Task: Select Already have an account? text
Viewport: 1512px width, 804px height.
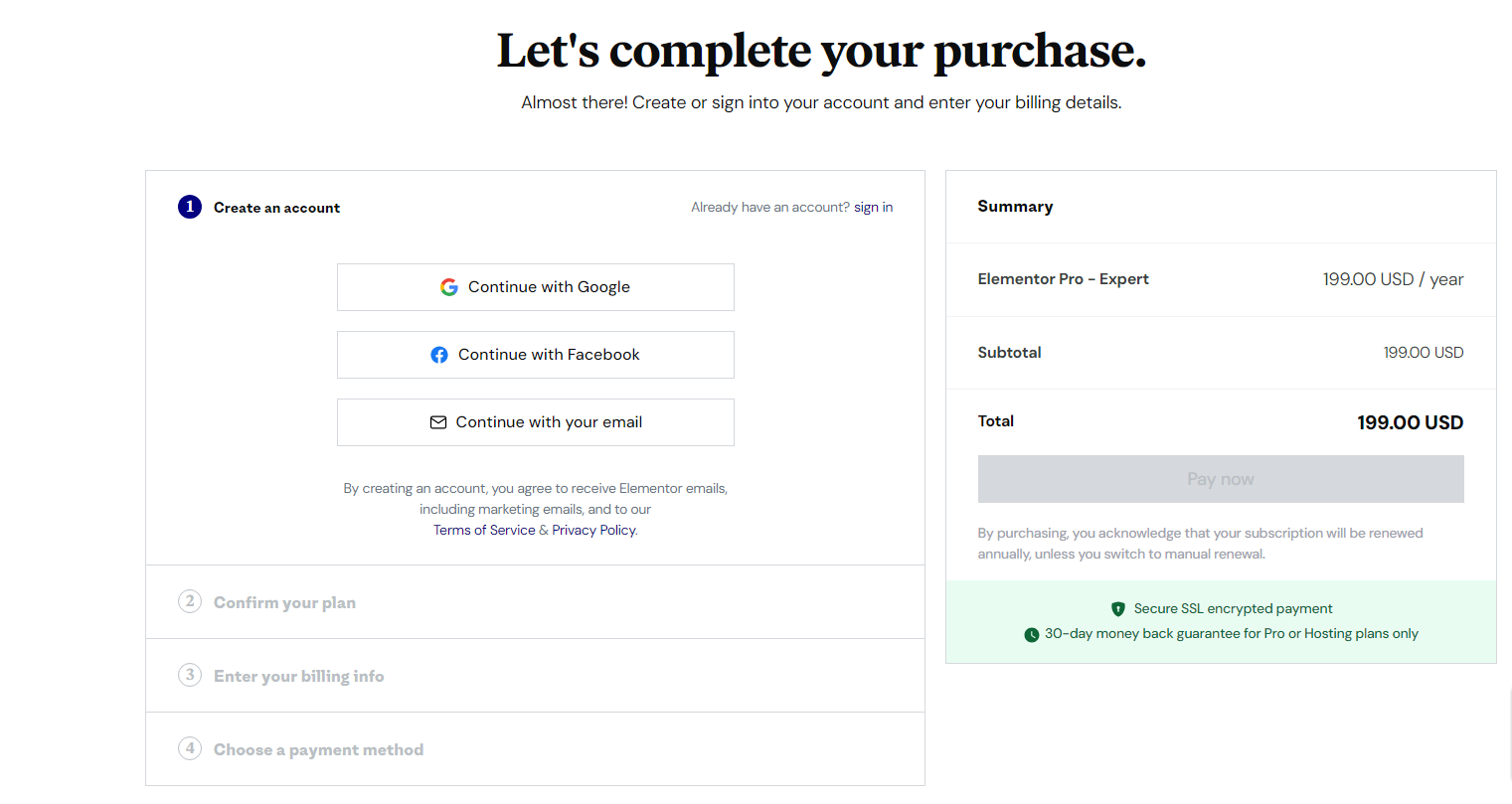Action: coord(770,208)
